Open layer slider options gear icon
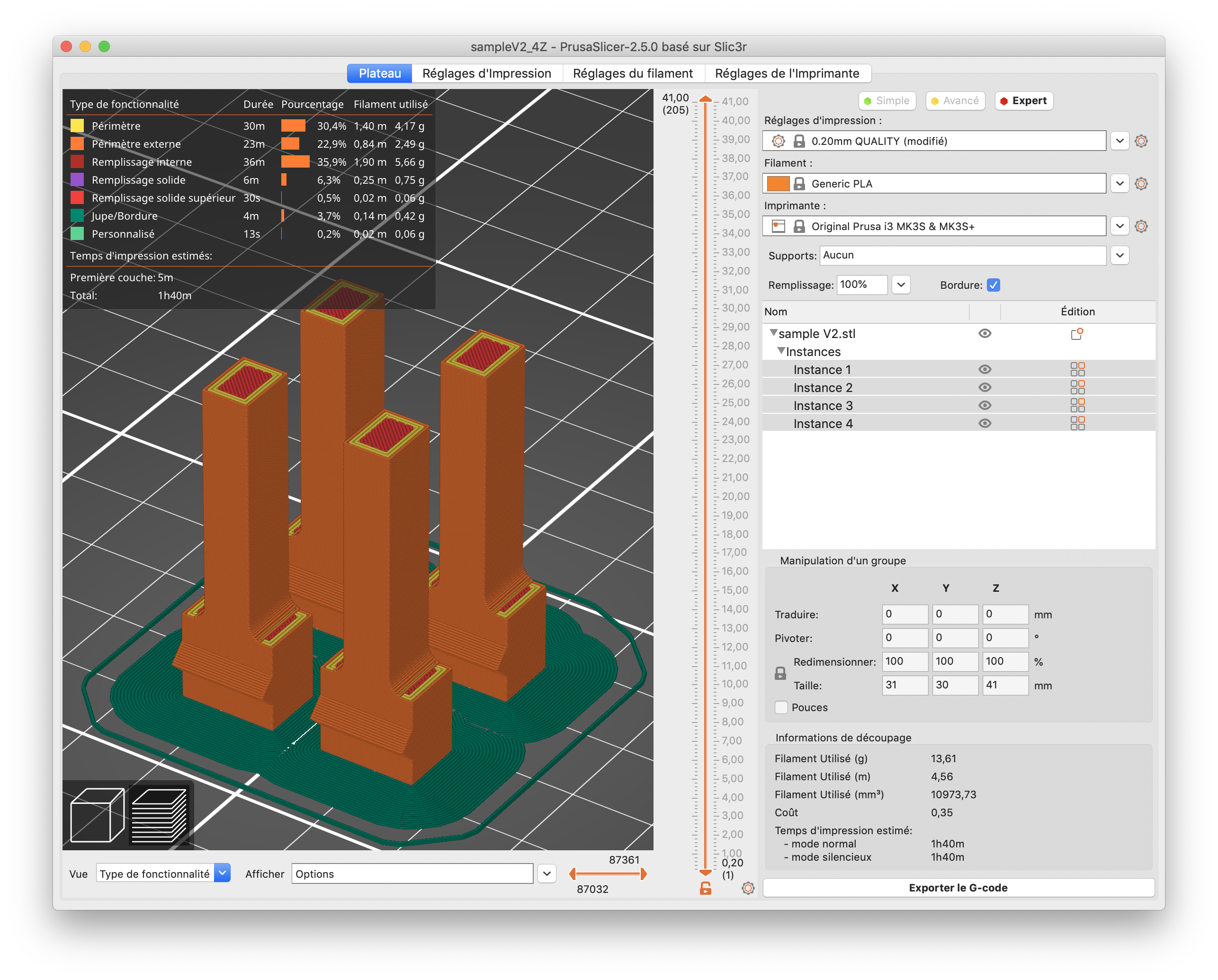The image size is (1218, 980). click(747, 888)
